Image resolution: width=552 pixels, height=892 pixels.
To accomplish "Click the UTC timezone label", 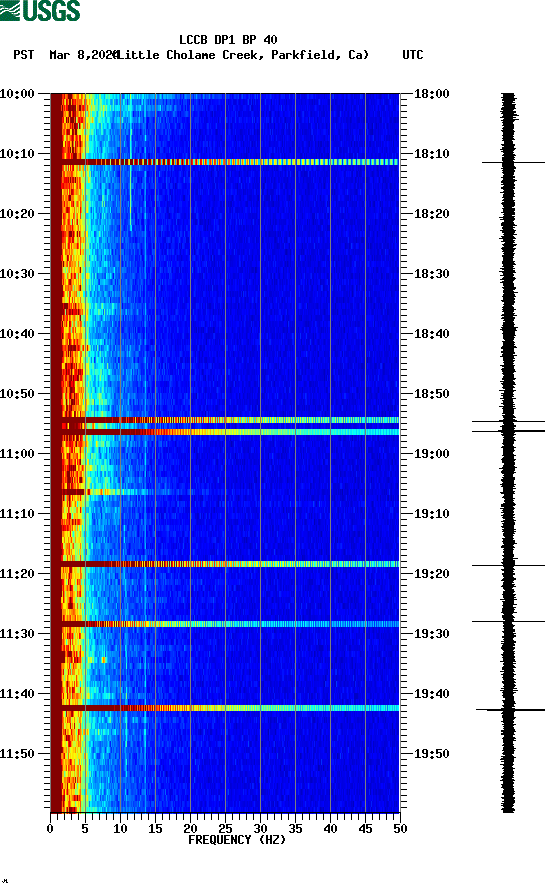I will [x=413, y=55].
